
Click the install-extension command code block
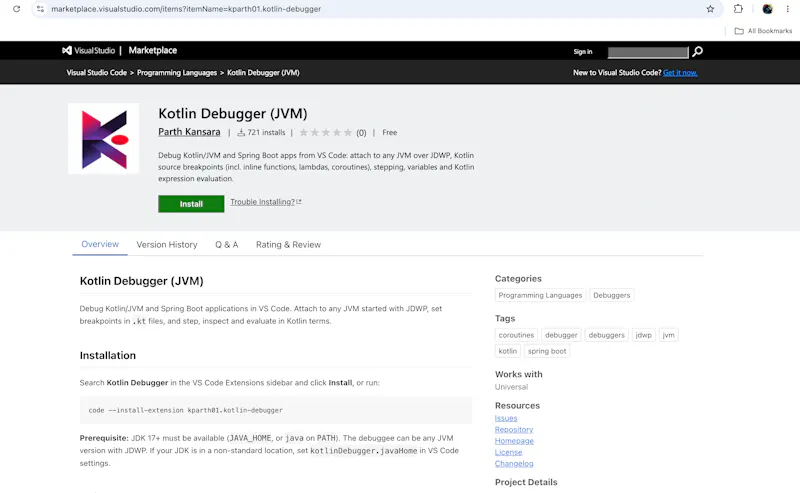pyautogui.click(x=276, y=410)
